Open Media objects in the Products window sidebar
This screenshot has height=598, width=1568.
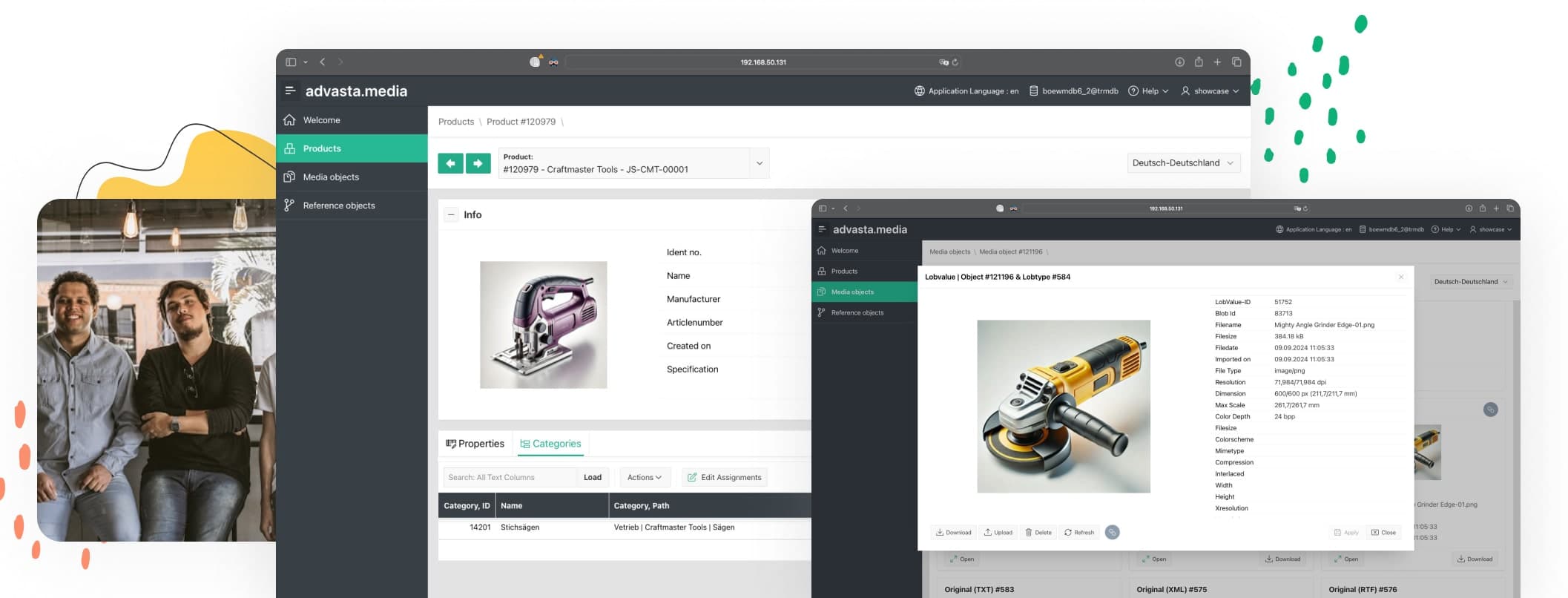tap(352, 177)
